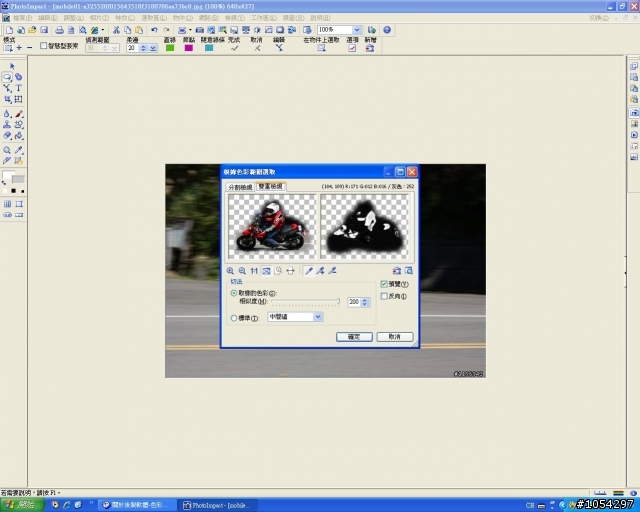Image resolution: width=640 pixels, height=512 pixels.
Task: Click dialog Zoom Out magnifier icon
Action: pos(242,271)
